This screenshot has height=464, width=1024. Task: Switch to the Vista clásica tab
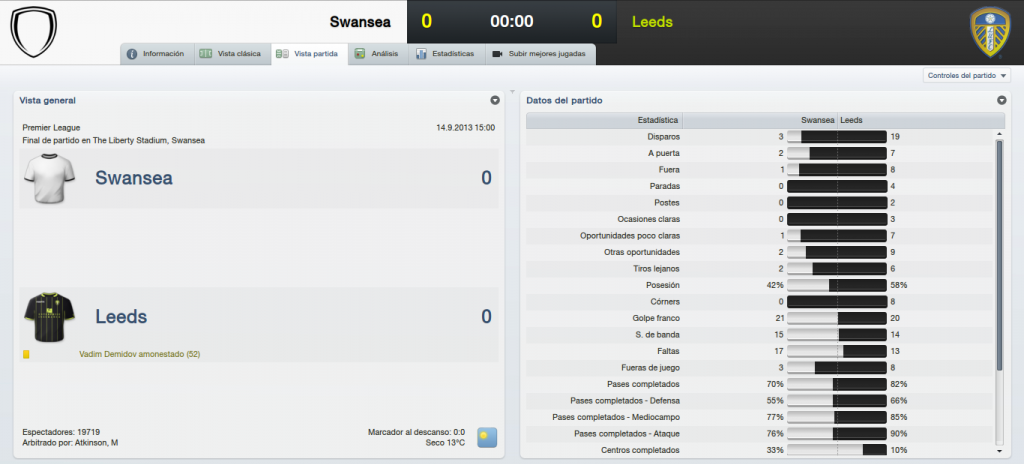click(232, 54)
